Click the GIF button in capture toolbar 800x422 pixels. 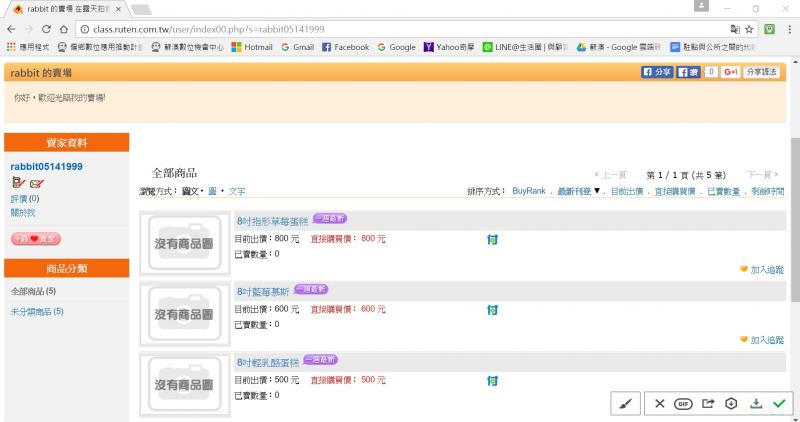click(x=683, y=404)
